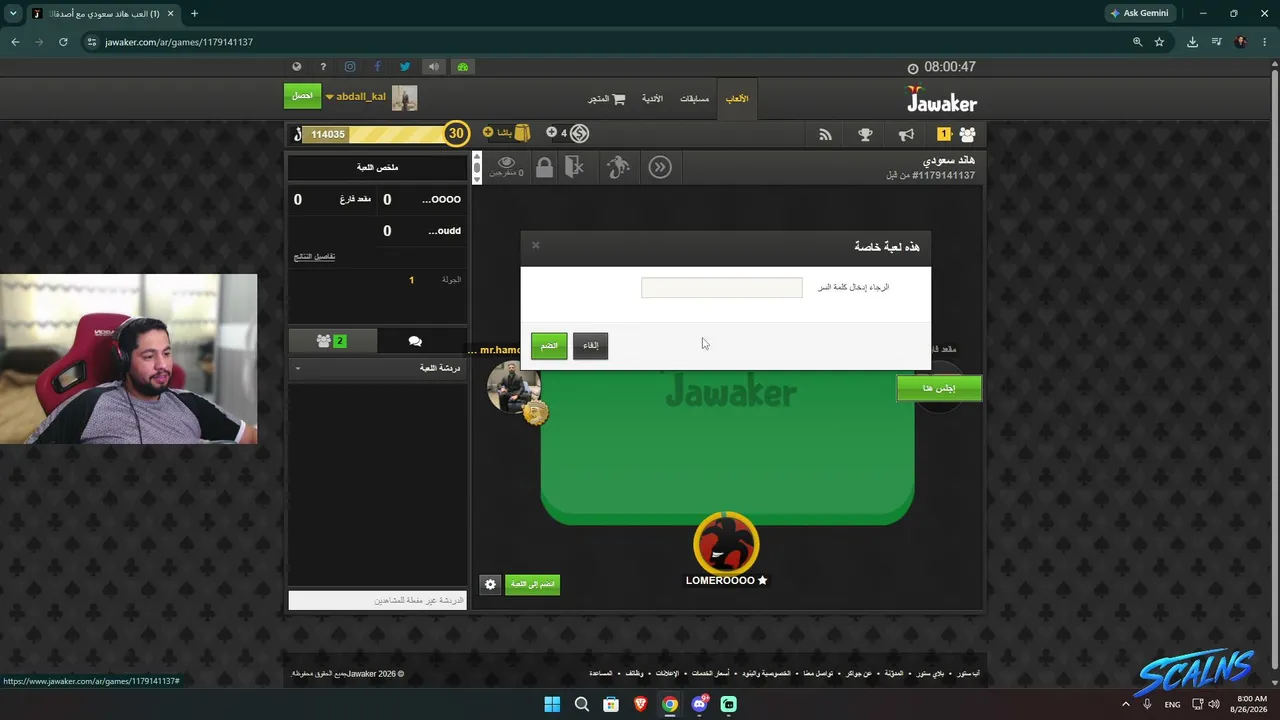Viewport: 1280px width, 720px height.
Task: Click mr.hamo player avatar
Action: [514, 388]
